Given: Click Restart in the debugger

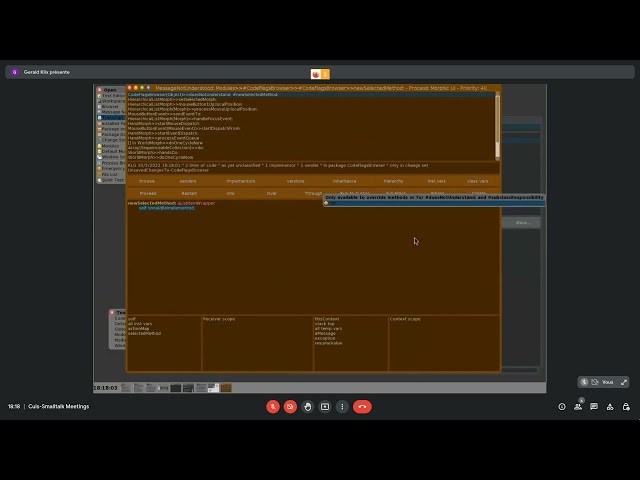Looking at the screenshot, I should pos(189,193).
